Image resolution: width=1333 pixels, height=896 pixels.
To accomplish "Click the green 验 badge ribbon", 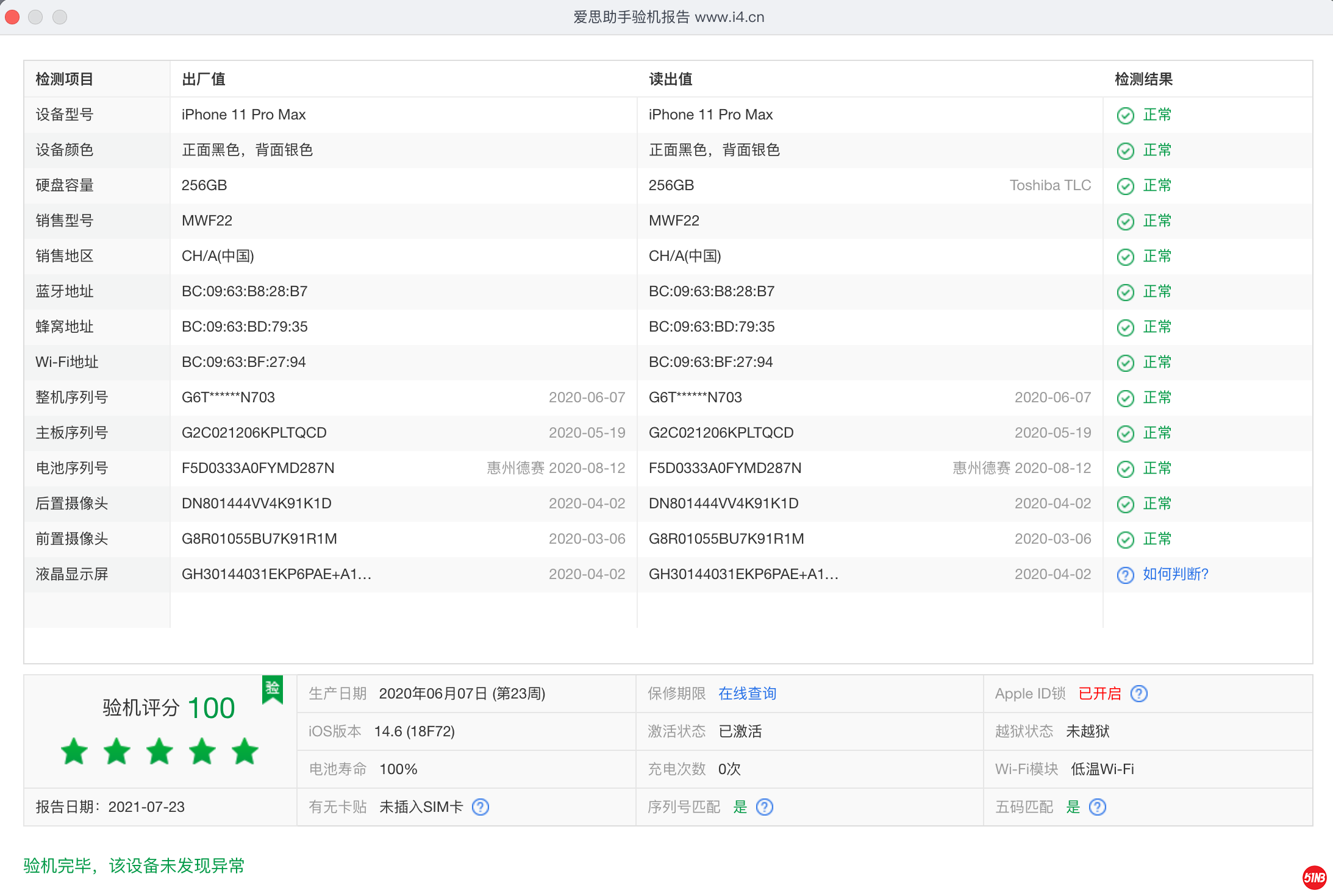I will (273, 689).
